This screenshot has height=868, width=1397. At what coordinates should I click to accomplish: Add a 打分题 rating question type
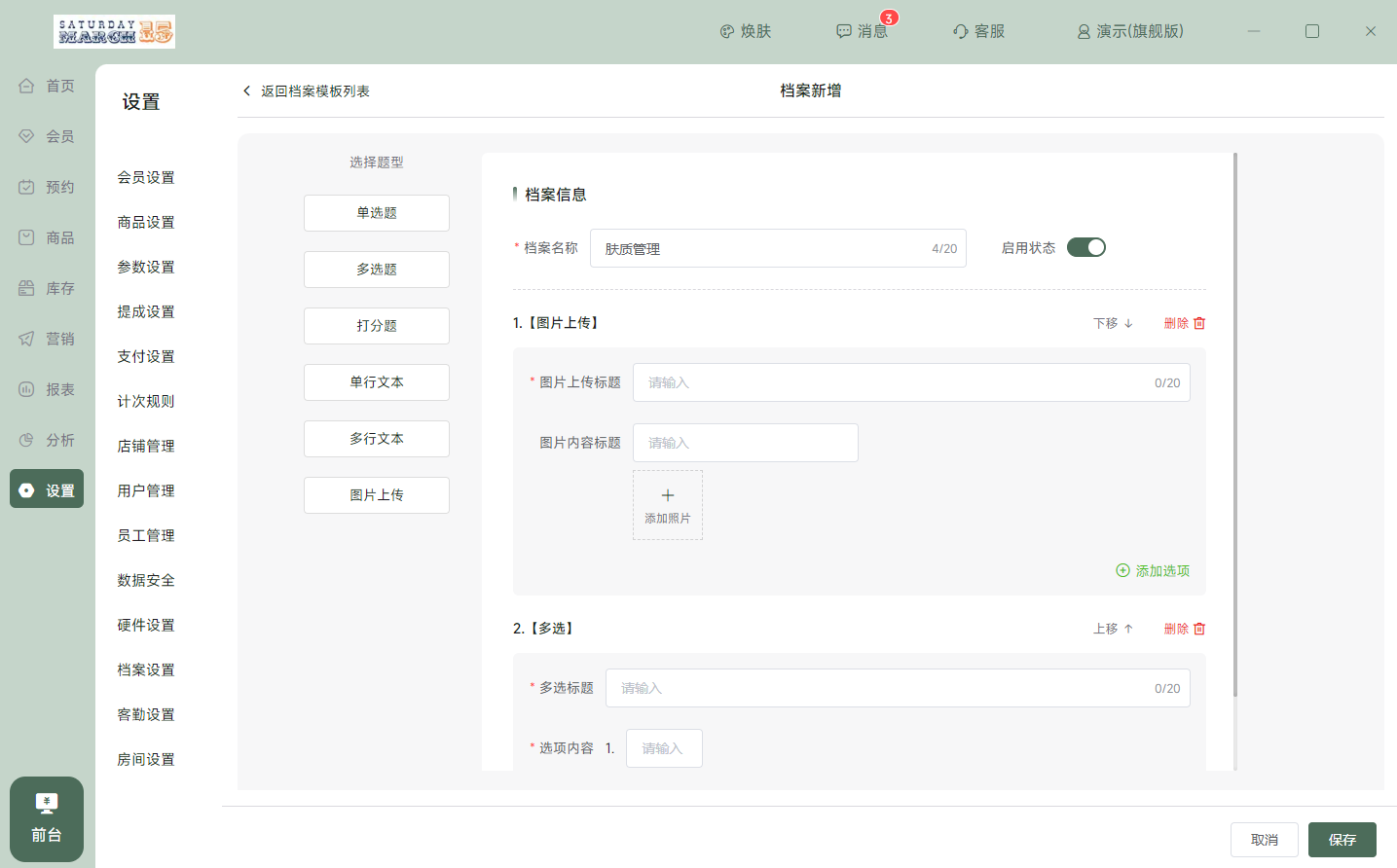click(x=377, y=326)
